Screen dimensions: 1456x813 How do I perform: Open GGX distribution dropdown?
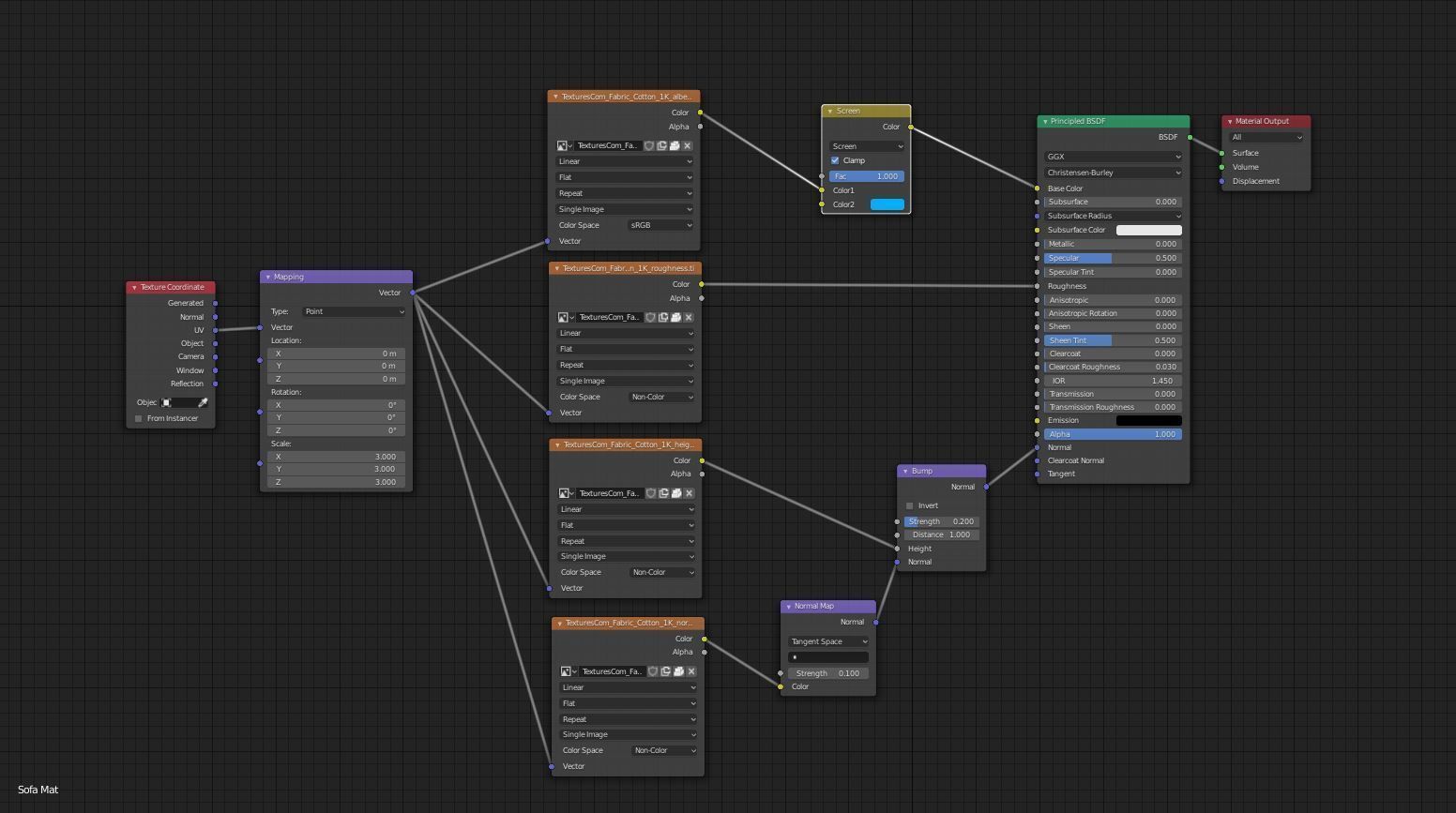tap(1113, 157)
